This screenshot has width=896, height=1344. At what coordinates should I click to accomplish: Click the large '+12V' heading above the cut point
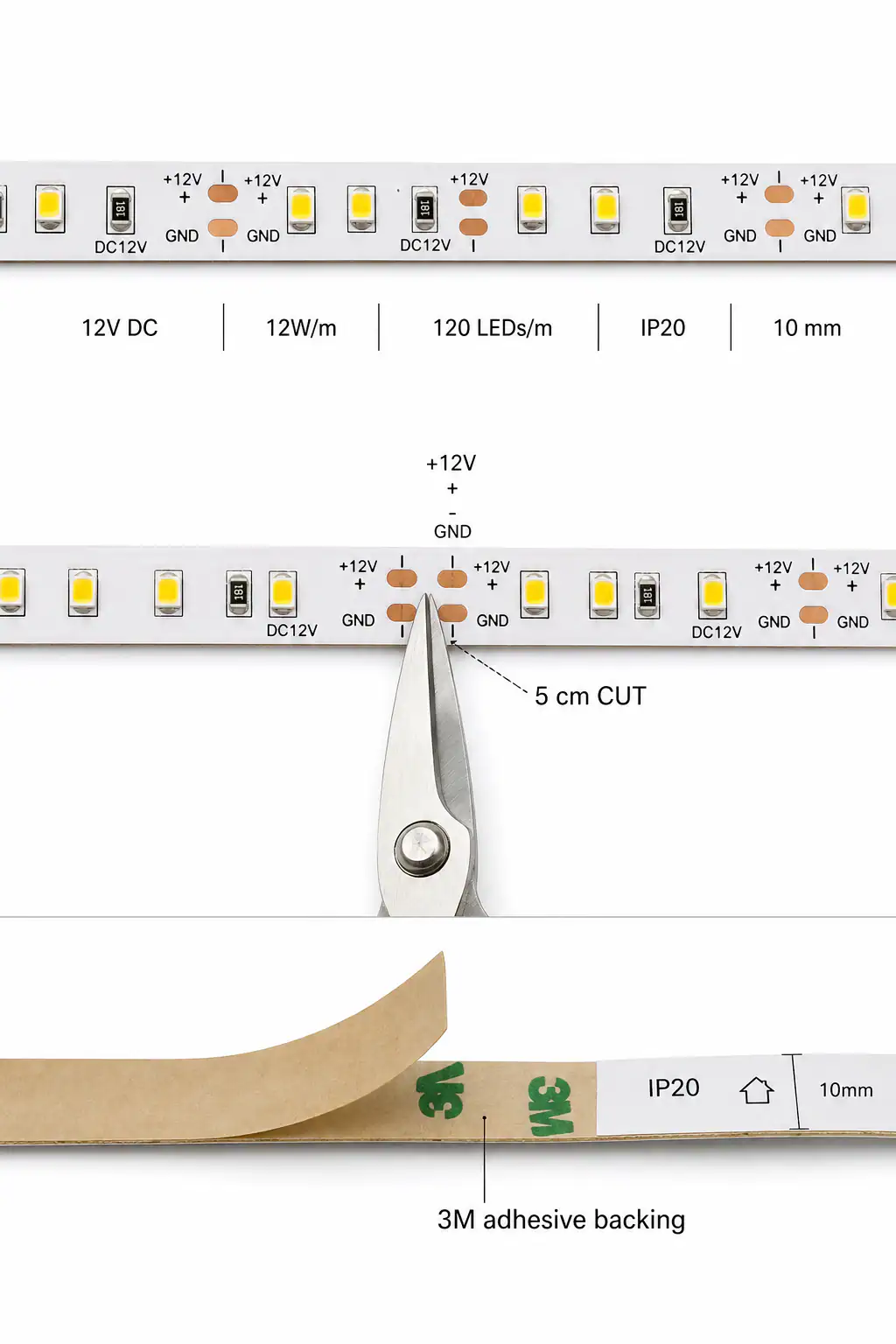tap(451, 463)
